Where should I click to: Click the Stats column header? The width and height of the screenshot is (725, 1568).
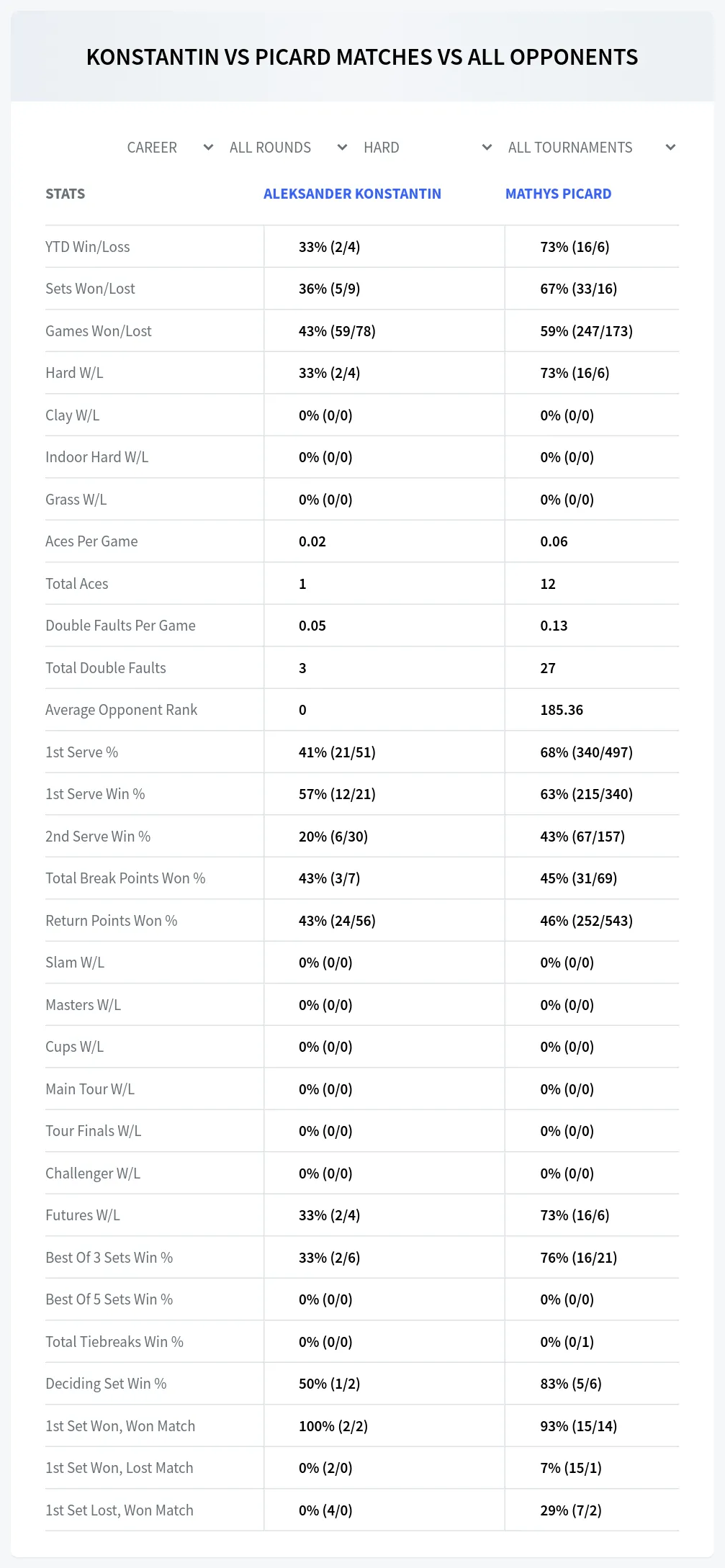65,194
